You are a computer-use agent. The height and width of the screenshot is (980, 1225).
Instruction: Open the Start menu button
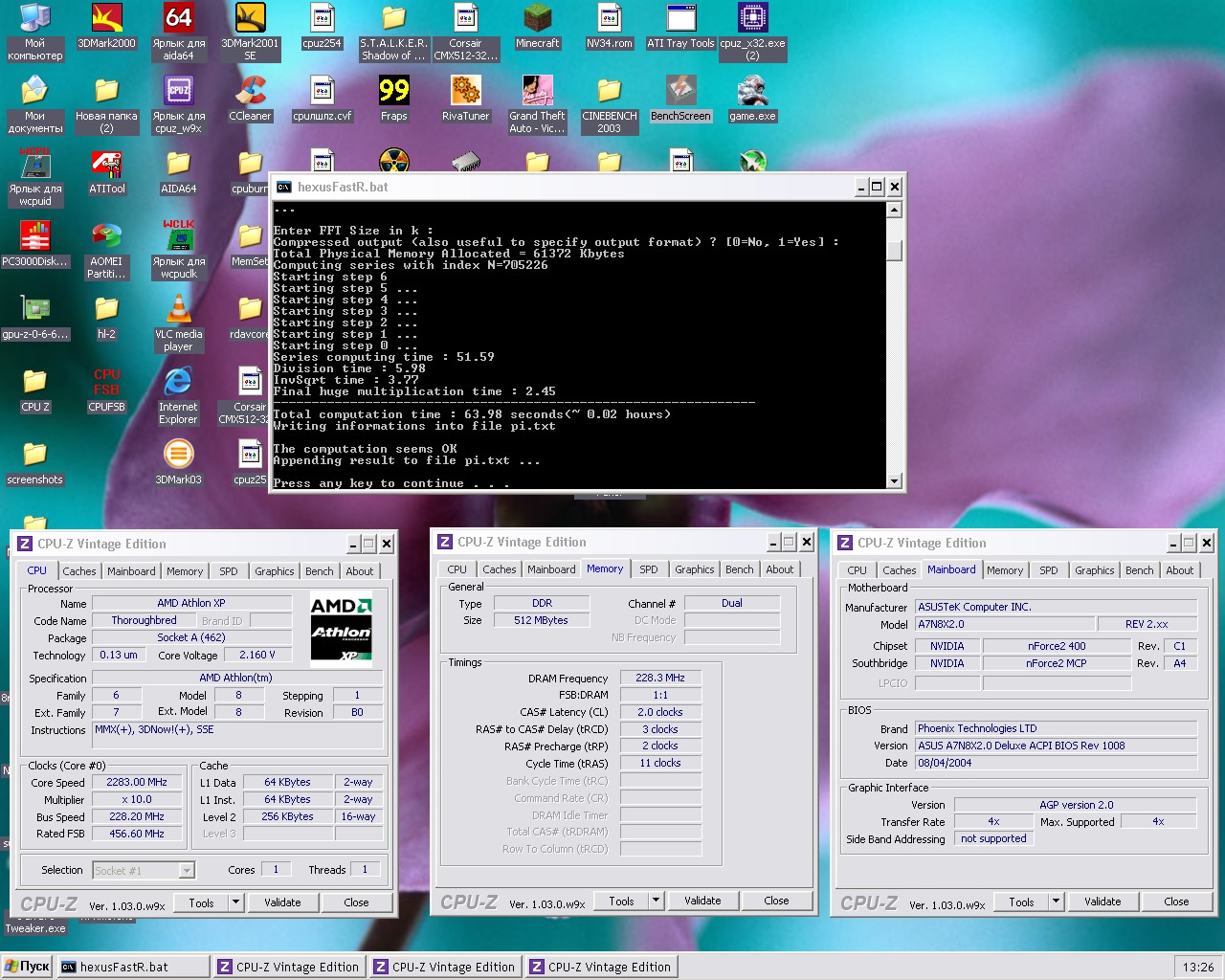tap(27, 967)
